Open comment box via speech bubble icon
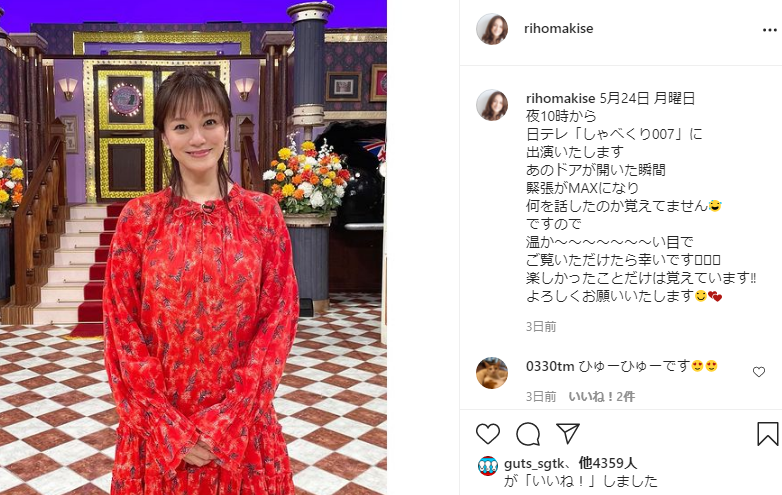 528,434
